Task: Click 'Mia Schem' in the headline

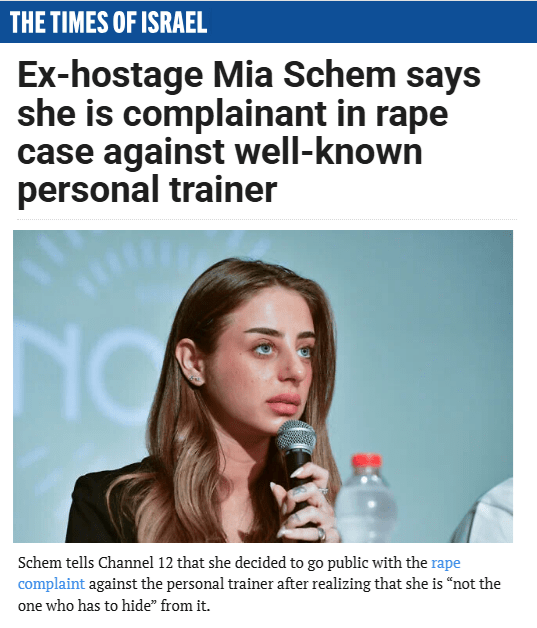Action: (x=304, y=75)
